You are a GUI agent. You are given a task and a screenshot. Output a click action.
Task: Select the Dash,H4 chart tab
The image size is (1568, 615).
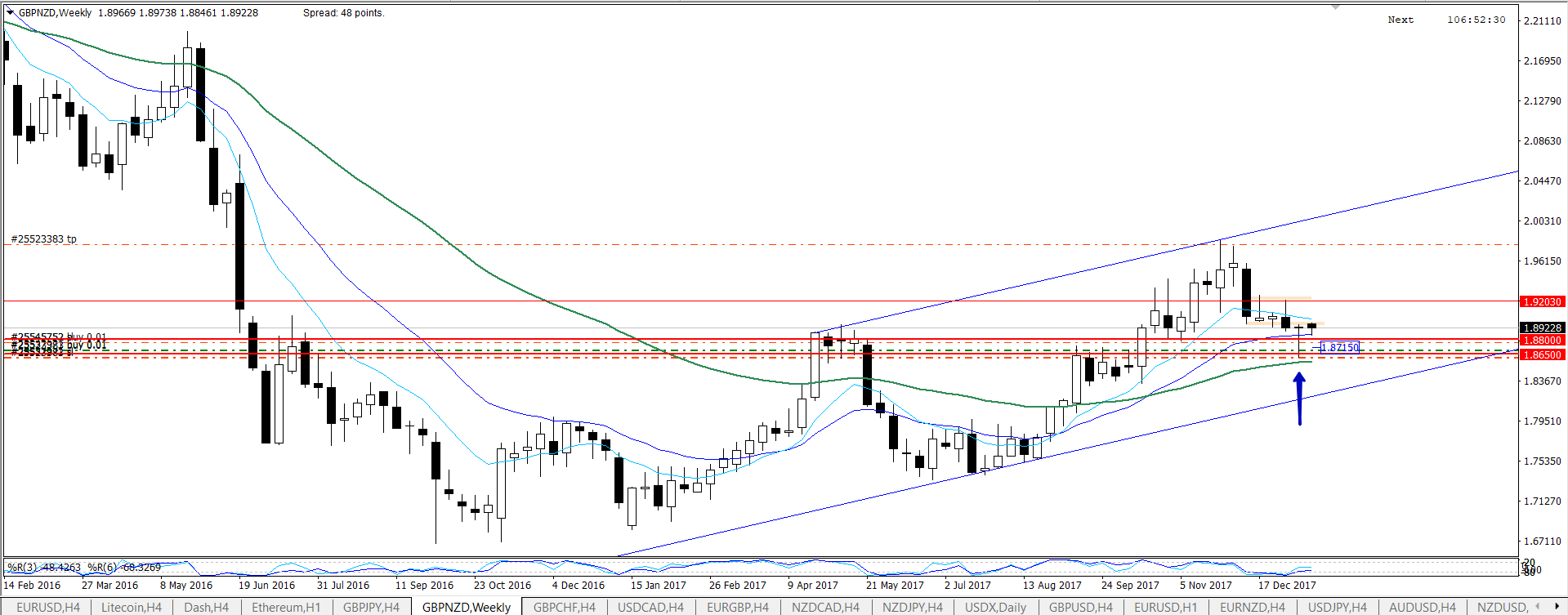207,607
